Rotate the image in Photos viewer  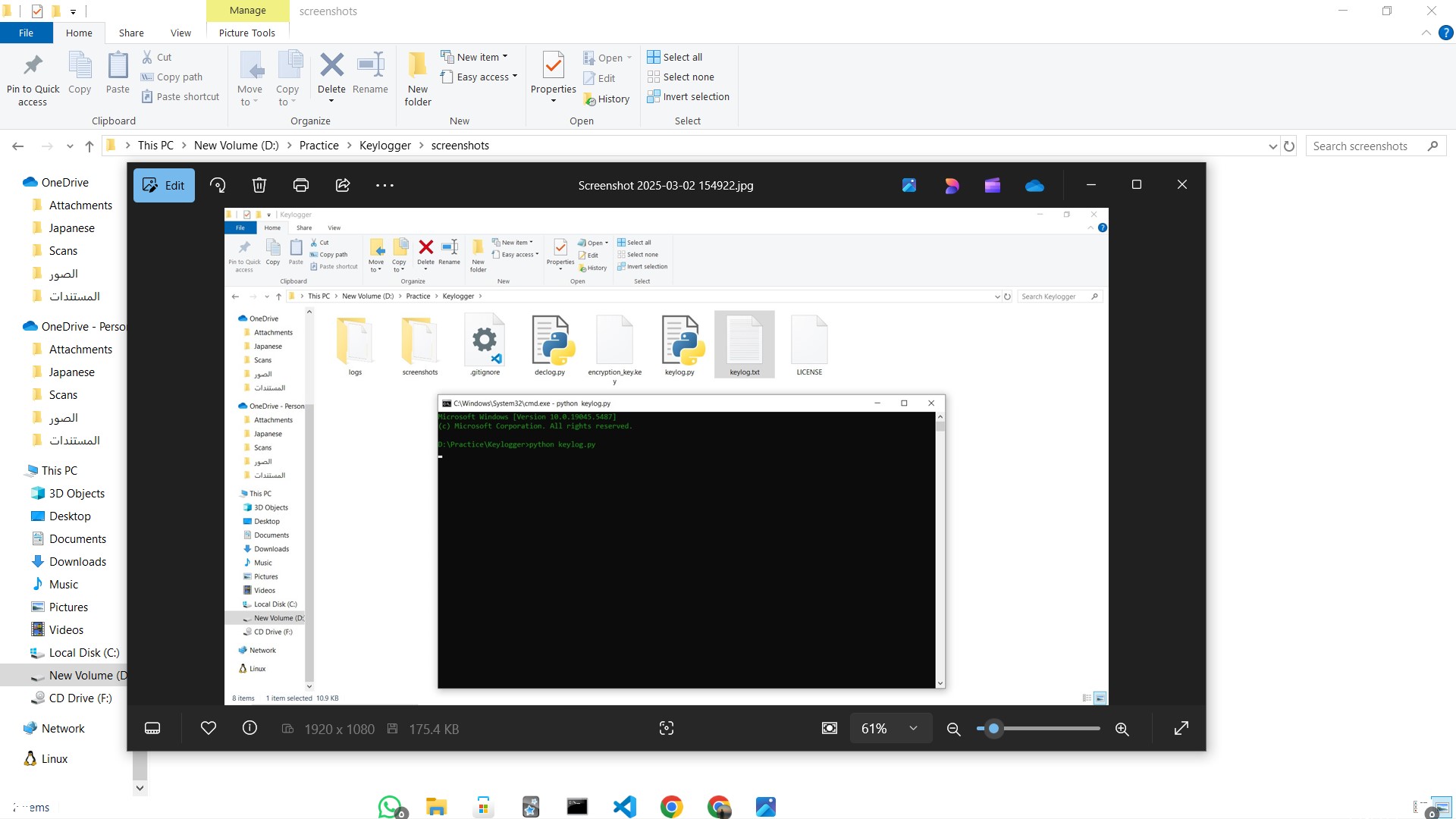(218, 185)
